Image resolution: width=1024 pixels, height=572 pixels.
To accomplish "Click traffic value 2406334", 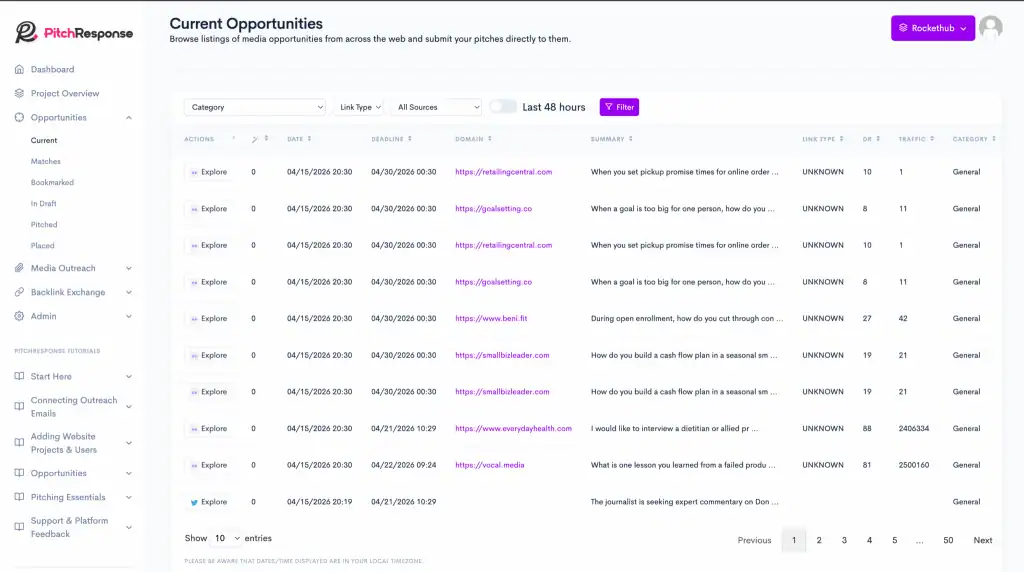I will tap(914, 428).
